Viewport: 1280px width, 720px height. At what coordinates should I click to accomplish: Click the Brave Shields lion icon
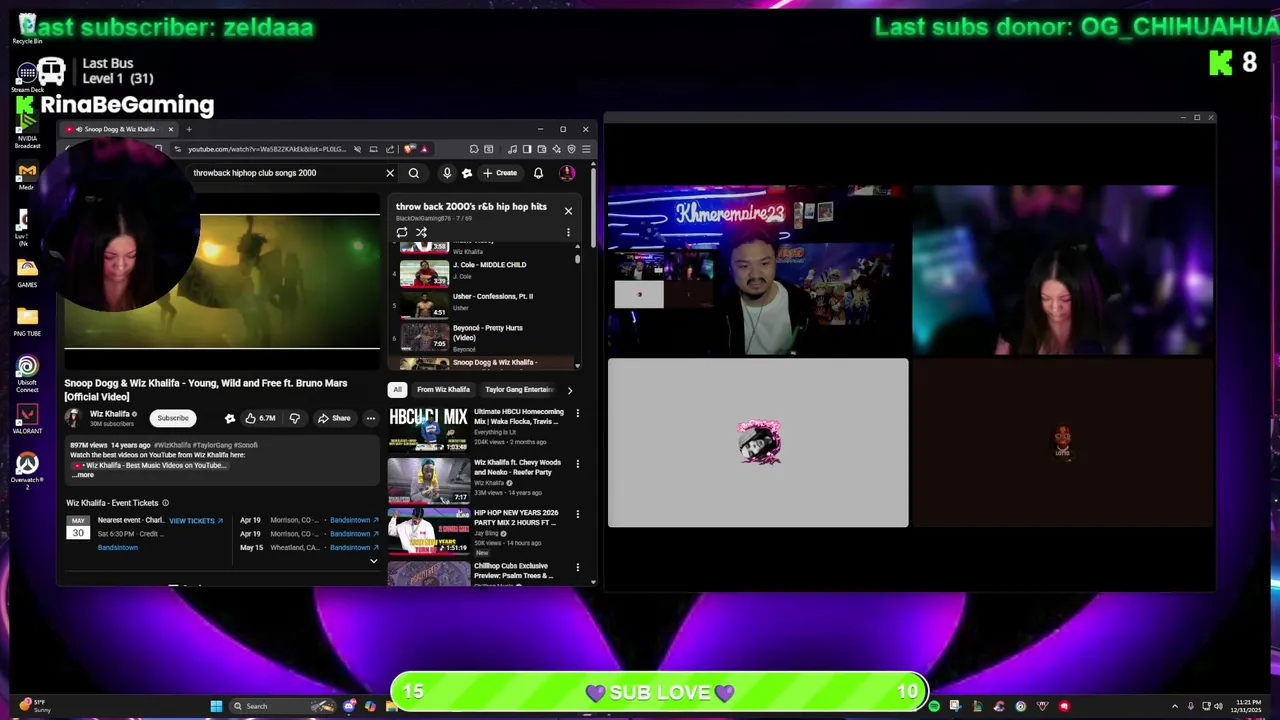[409, 149]
